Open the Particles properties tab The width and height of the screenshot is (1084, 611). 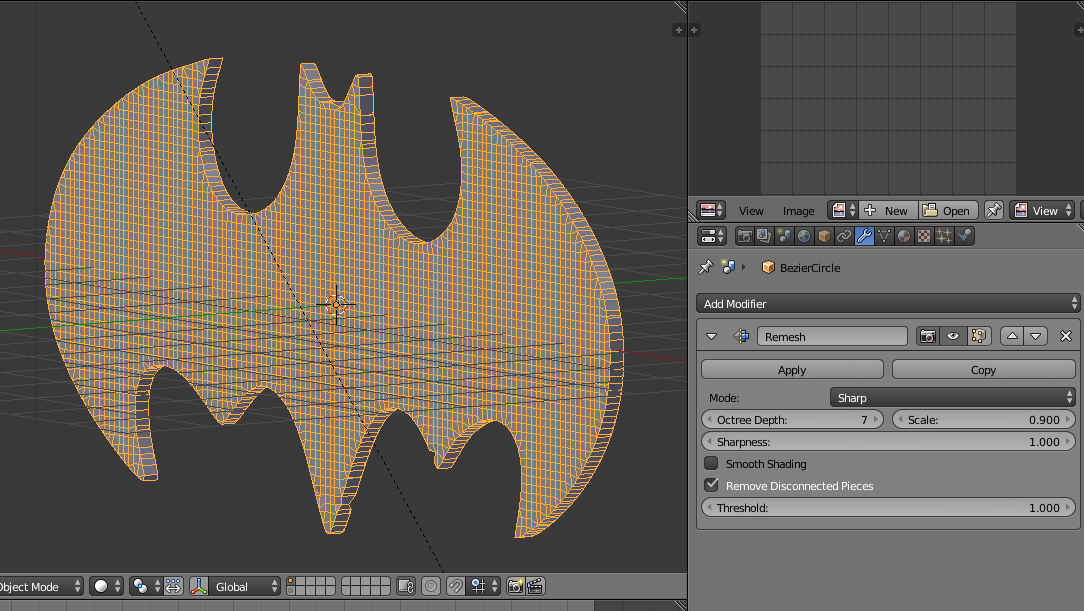[944, 237]
